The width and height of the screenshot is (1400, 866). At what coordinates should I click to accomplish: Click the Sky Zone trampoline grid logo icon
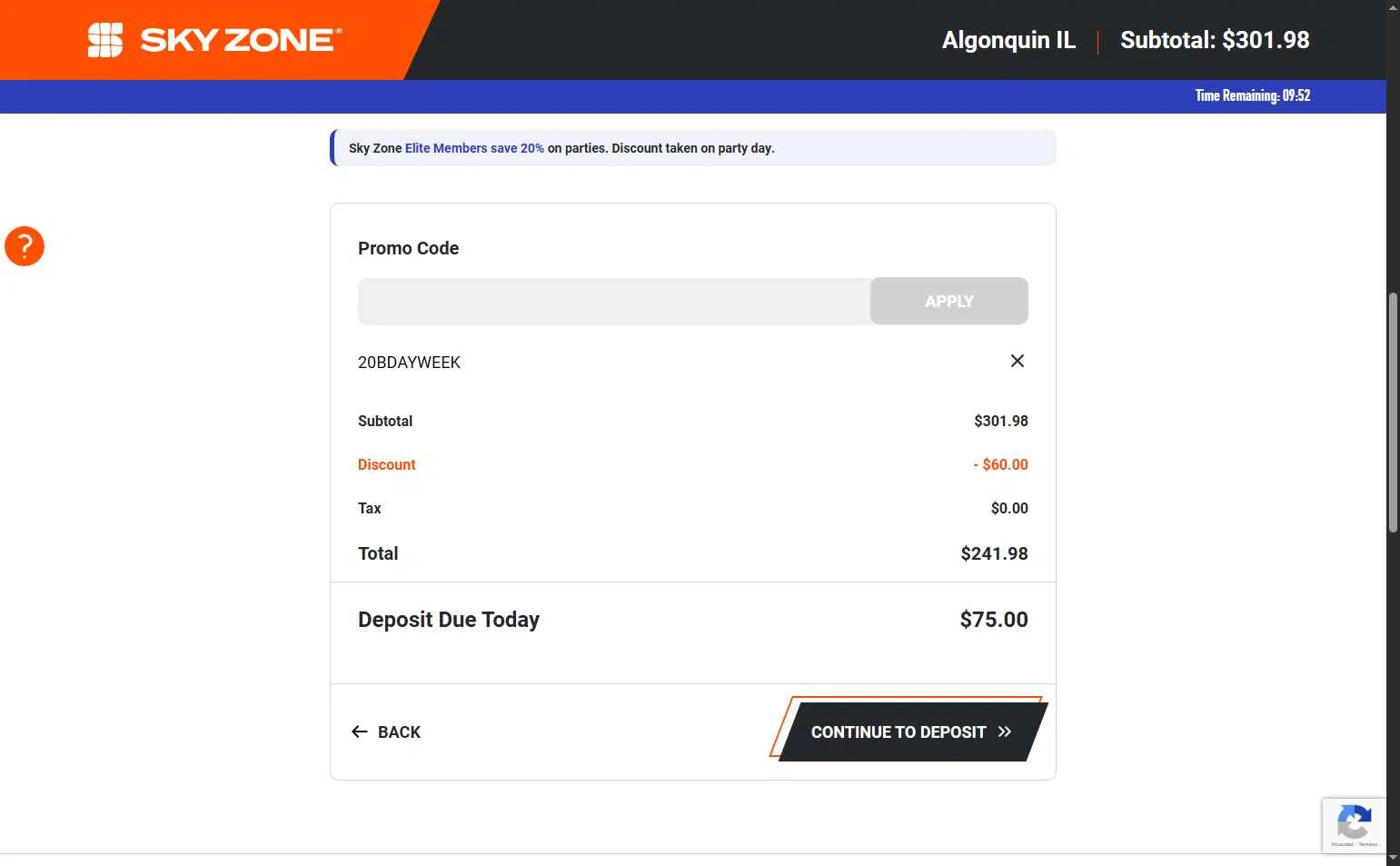click(x=105, y=40)
